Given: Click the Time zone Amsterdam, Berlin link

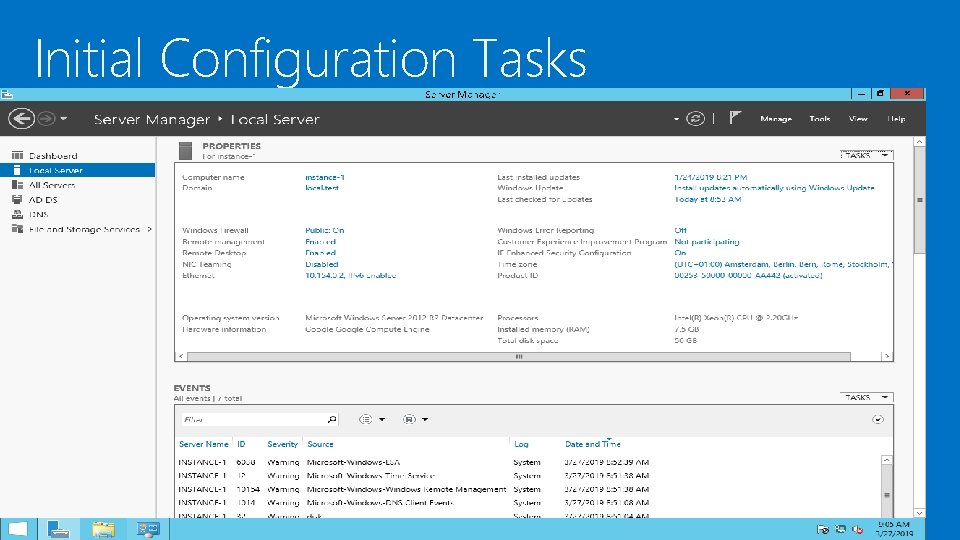Looking at the screenshot, I should click(x=782, y=264).
